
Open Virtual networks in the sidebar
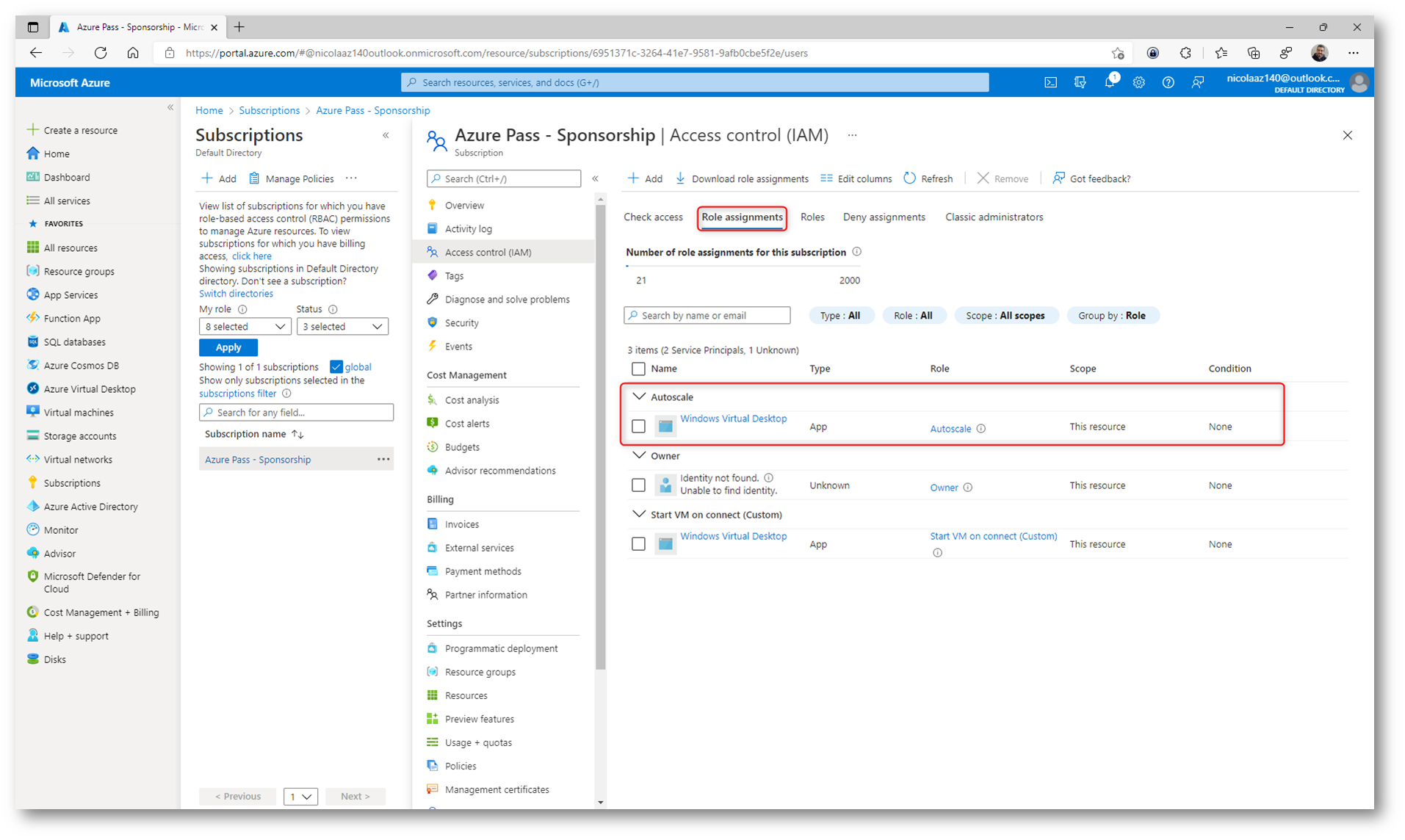(77, 459)
